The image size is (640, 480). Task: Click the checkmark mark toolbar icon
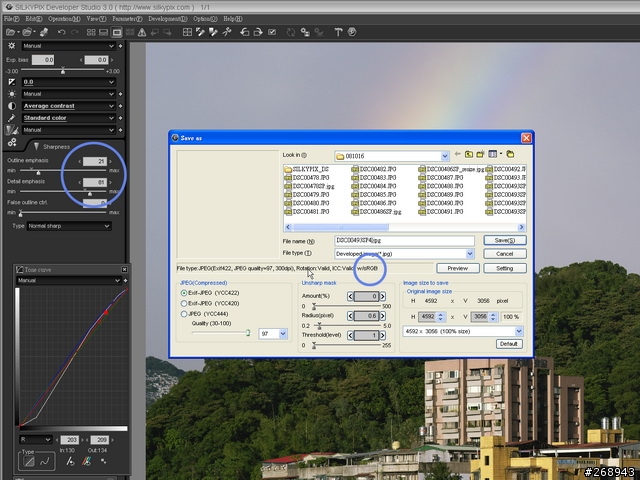click(272, 32)
